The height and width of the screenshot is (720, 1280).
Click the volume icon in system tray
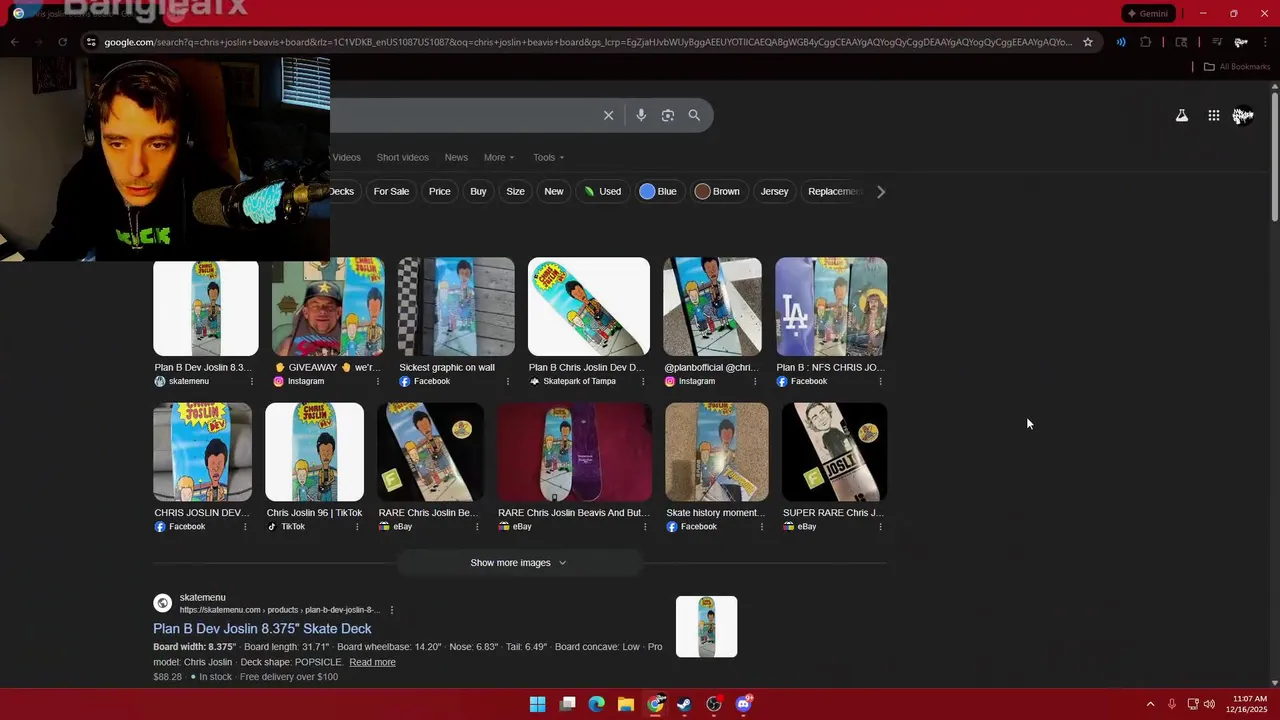coord(1209,704)
